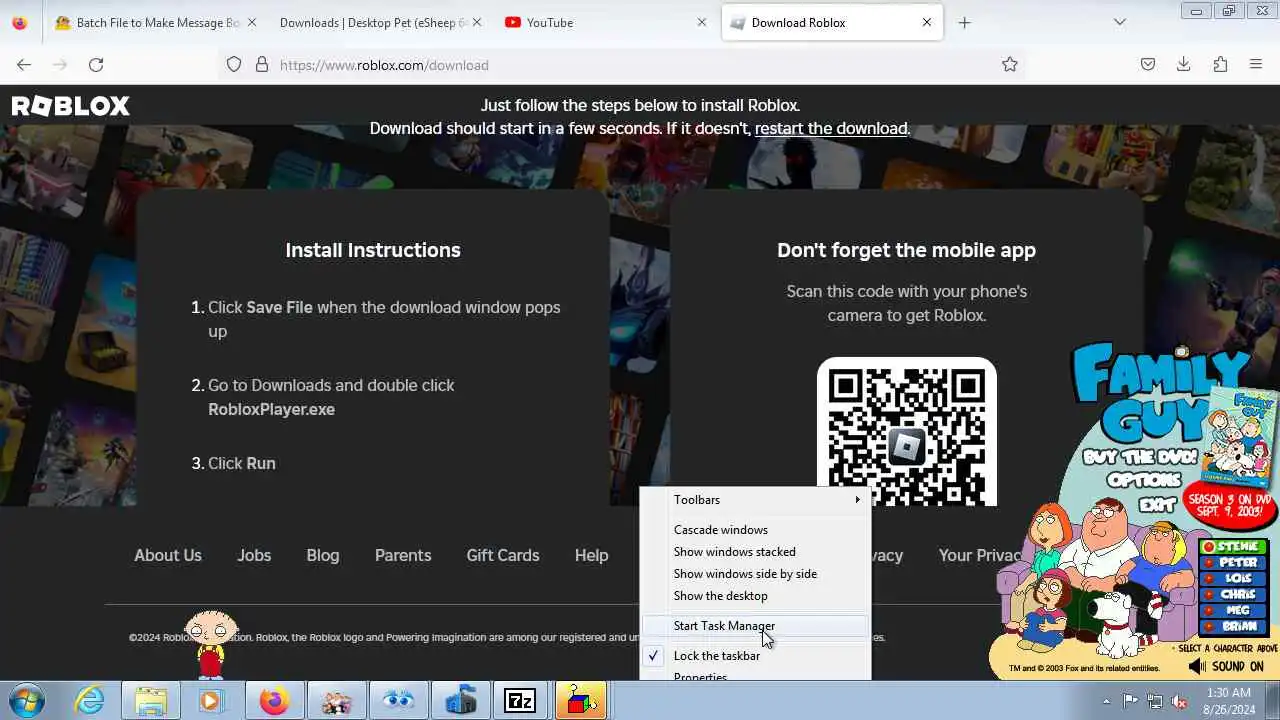Select Stewie in character list
Screen dimensions: 1280x720
pos(1234,547)
